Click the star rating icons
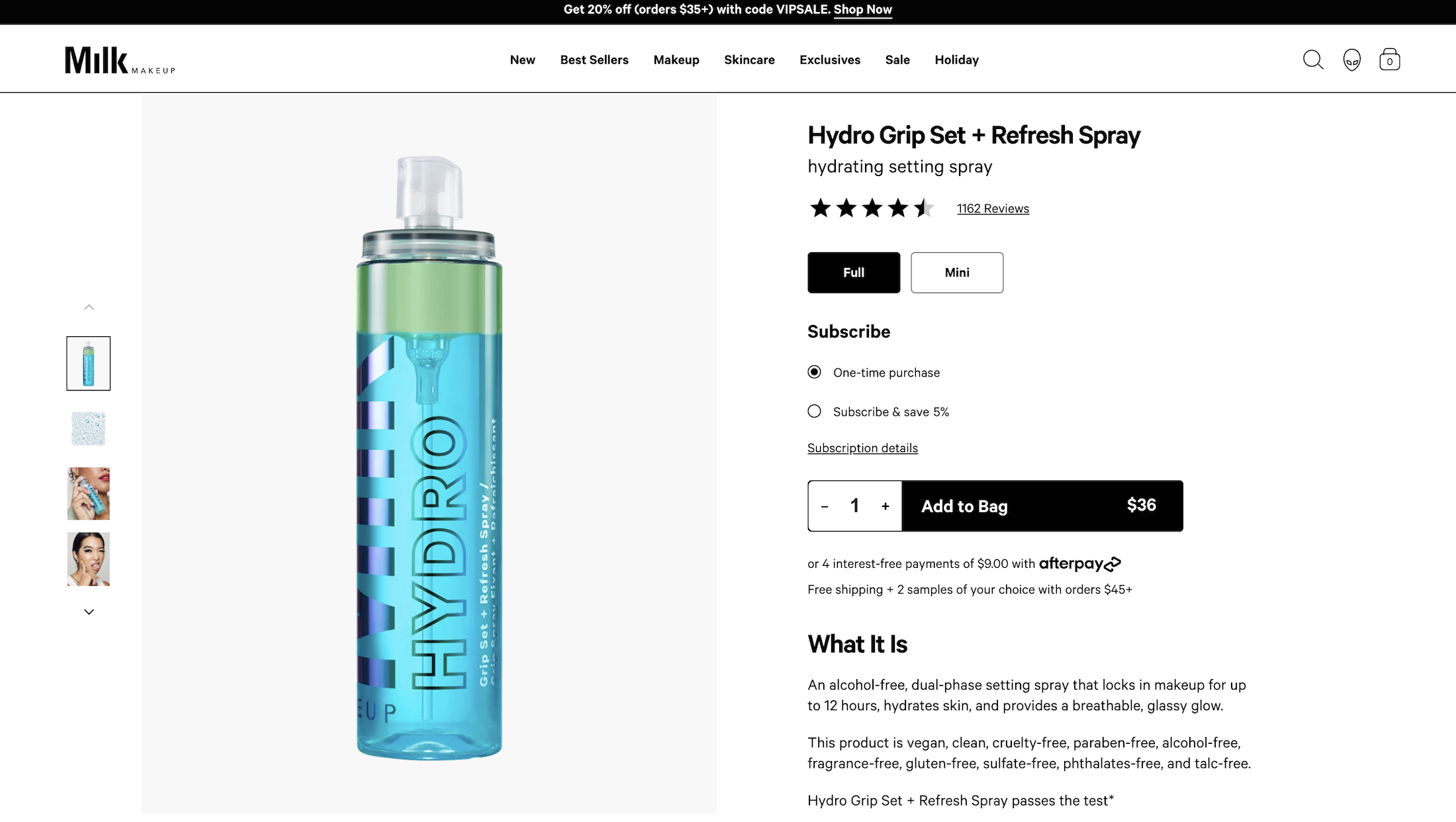The width and height of the screenshot is (1456, 822). click(871, 208)
